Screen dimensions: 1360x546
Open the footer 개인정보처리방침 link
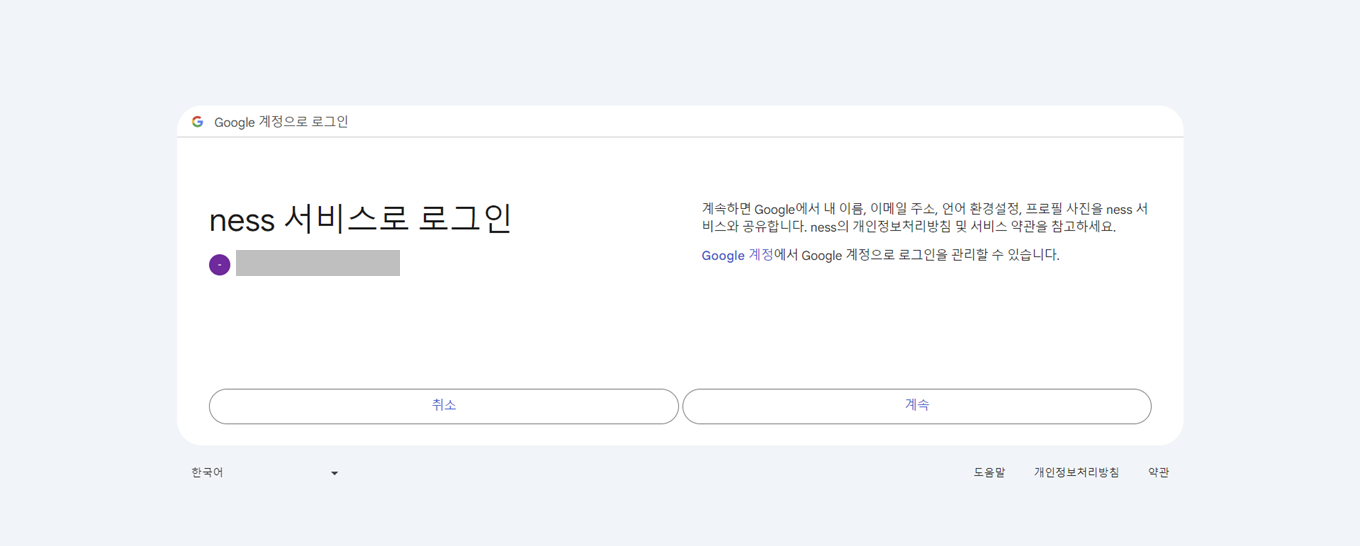1076,473
